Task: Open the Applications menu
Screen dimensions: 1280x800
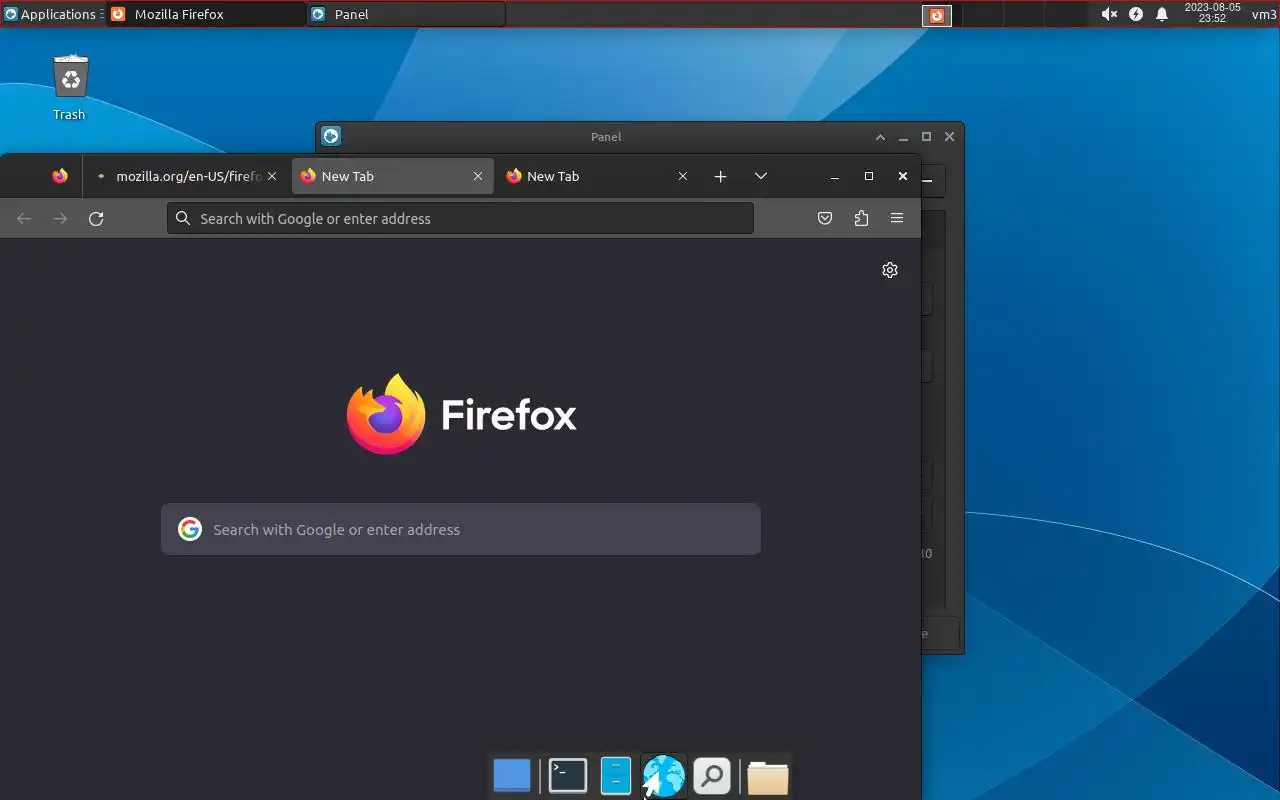Action: 51,14
